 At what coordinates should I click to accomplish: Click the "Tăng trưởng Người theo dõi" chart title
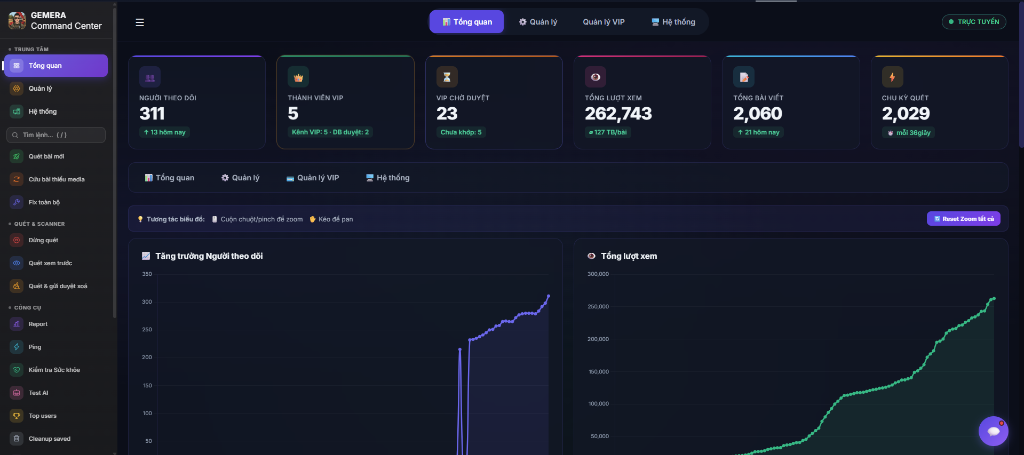[209, 256]
